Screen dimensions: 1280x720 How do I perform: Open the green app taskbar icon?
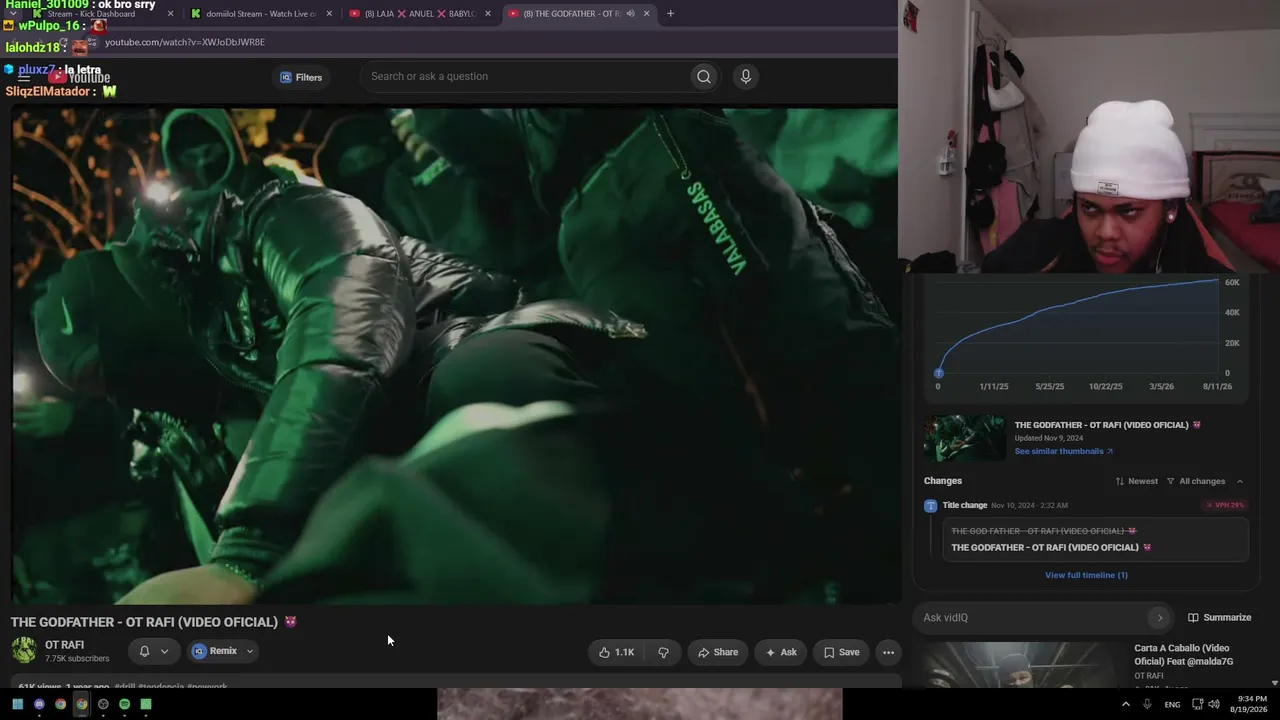tap(146, 704)
